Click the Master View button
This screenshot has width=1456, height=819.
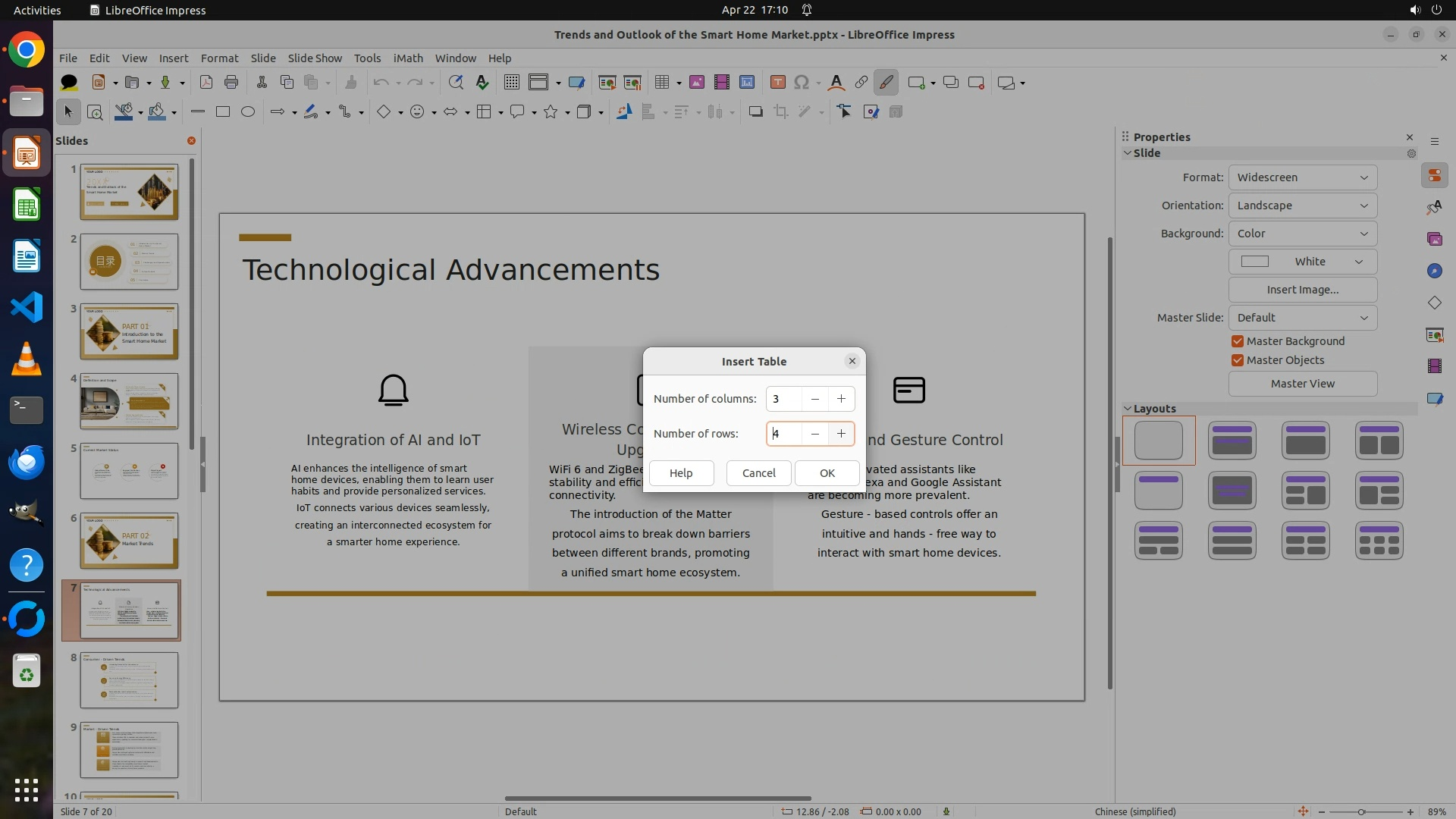click(x=1302, y=384)
